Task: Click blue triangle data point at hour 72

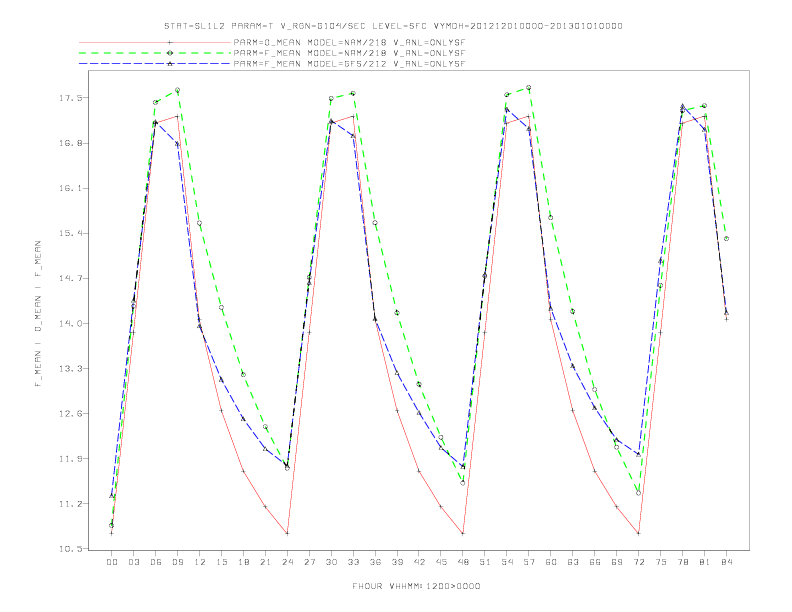Action: [x=638, y=454]
